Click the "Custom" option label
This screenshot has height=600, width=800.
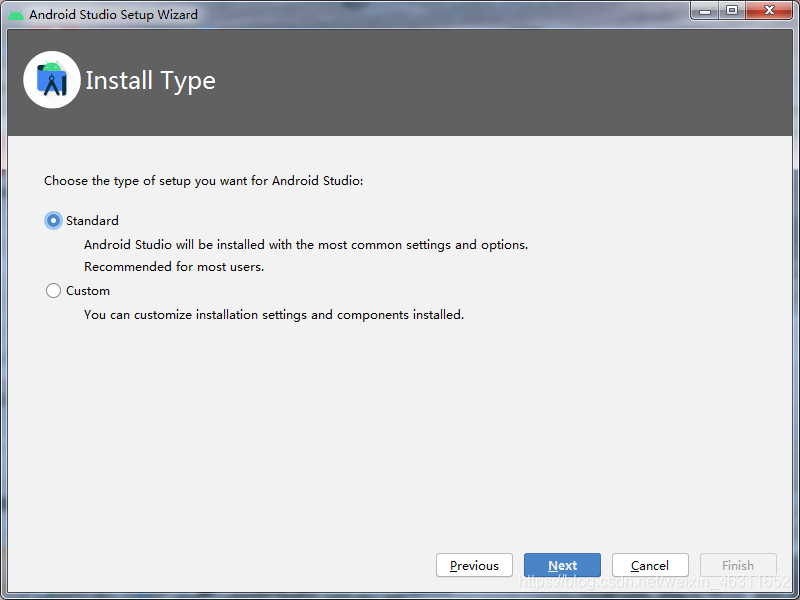point(88,291)
